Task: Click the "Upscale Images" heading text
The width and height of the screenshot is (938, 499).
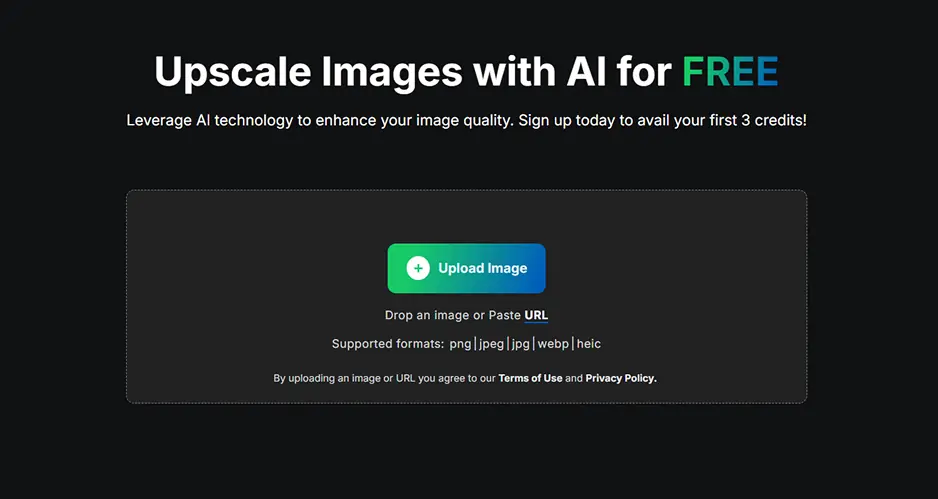Action: point(309,72)
